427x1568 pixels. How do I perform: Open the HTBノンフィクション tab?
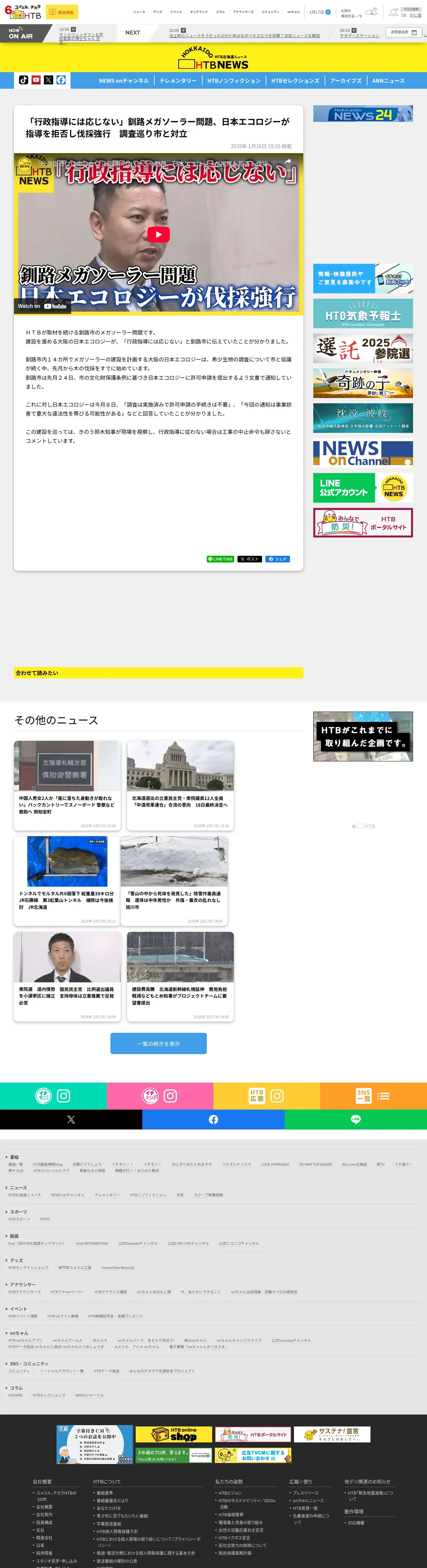(234, 80)
